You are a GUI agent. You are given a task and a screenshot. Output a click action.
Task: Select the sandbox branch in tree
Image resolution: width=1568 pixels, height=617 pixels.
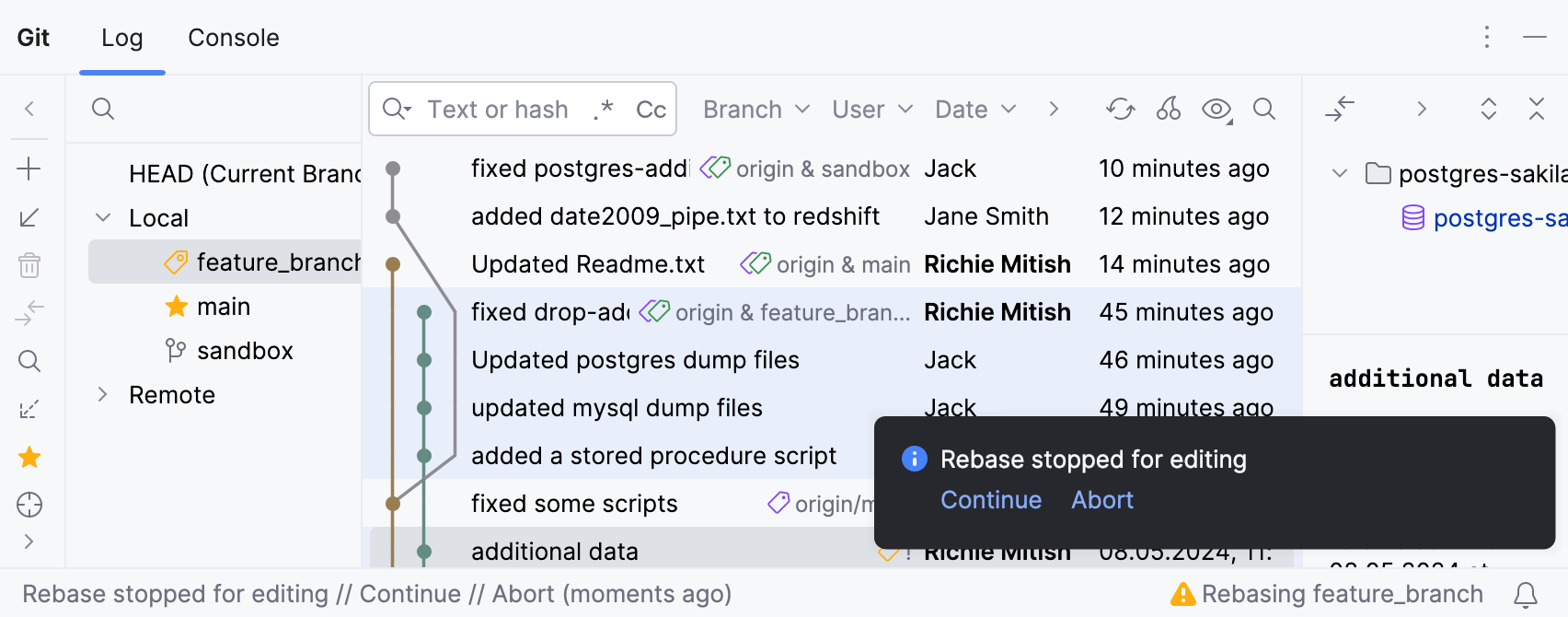[x=245, y=351]
